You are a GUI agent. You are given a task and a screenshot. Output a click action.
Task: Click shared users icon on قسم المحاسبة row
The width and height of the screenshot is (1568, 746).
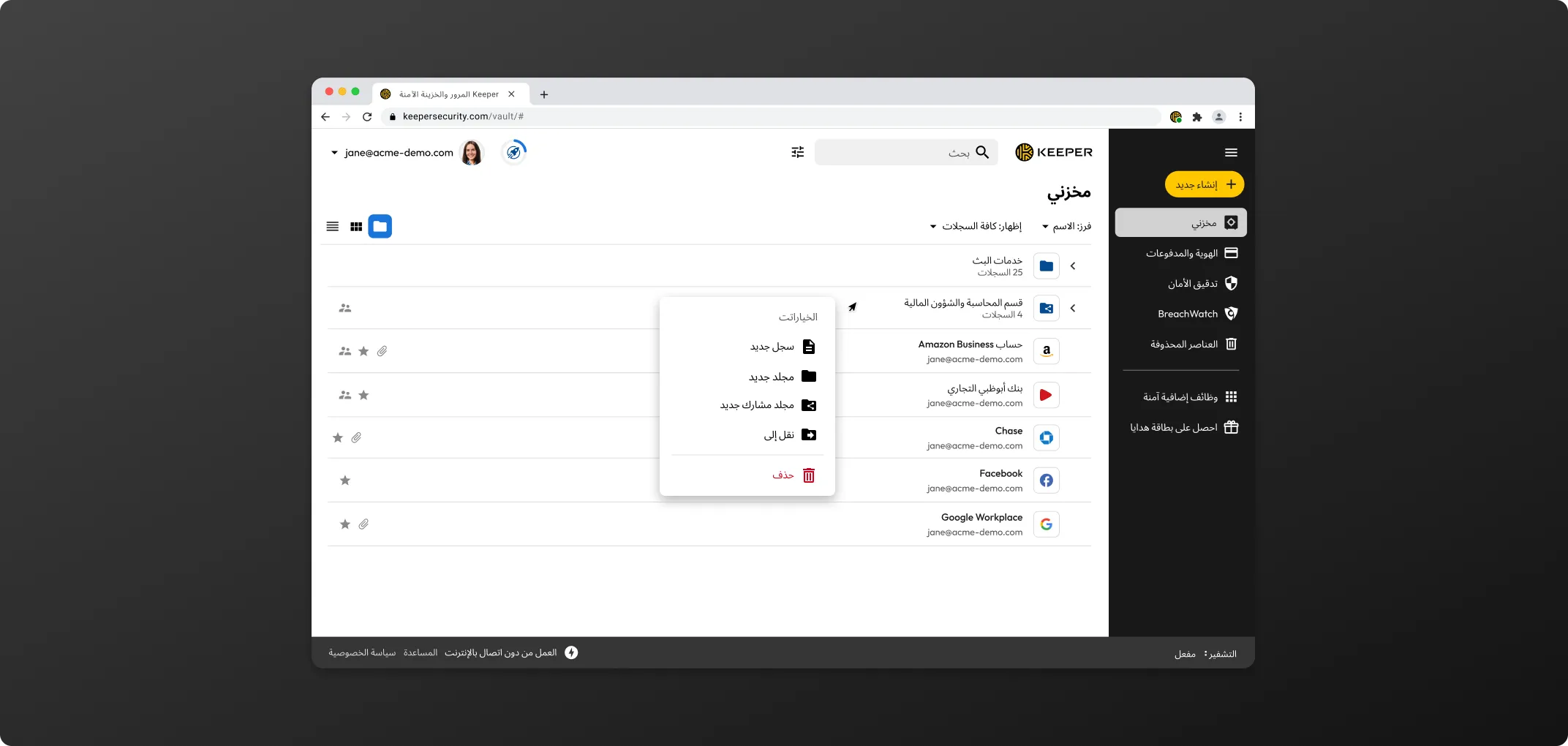pos(345,309)
